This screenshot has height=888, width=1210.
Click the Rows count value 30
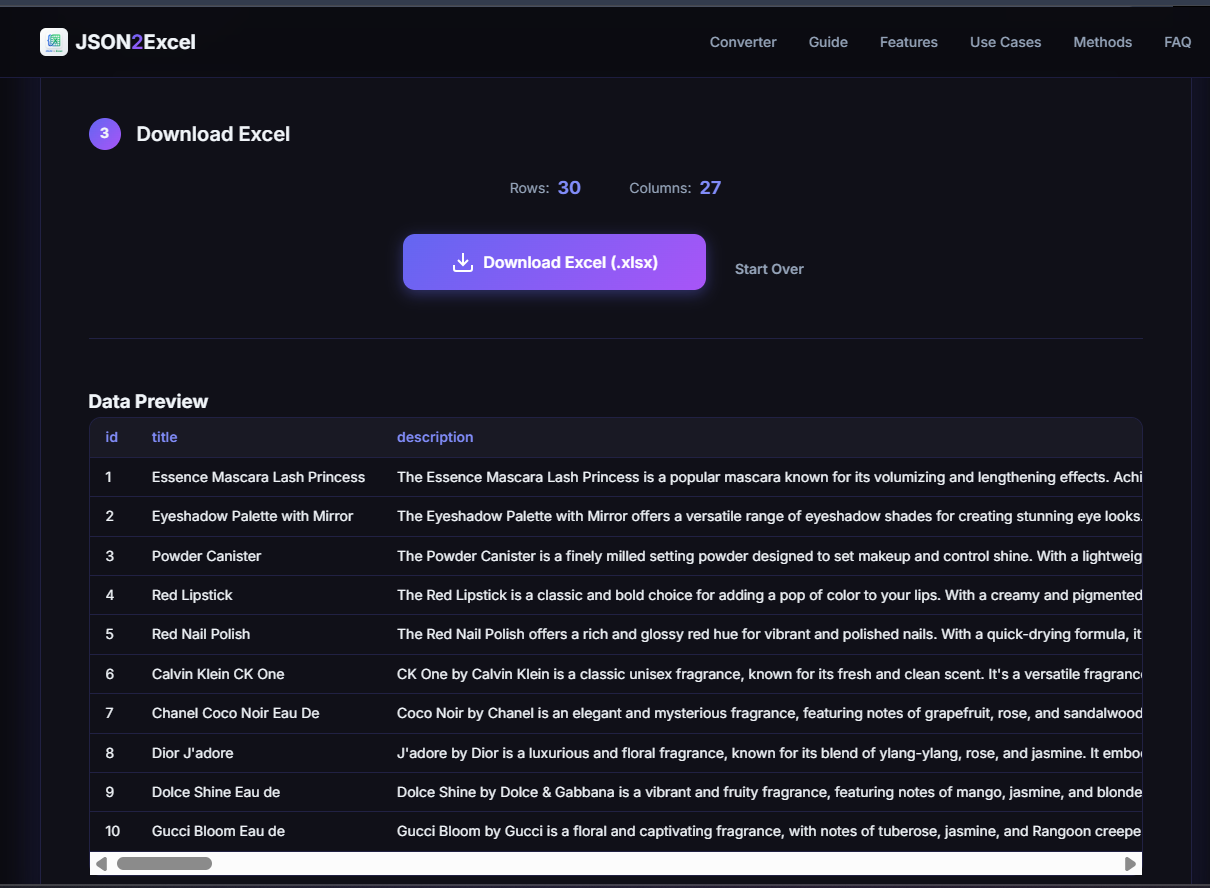(569, 188)
